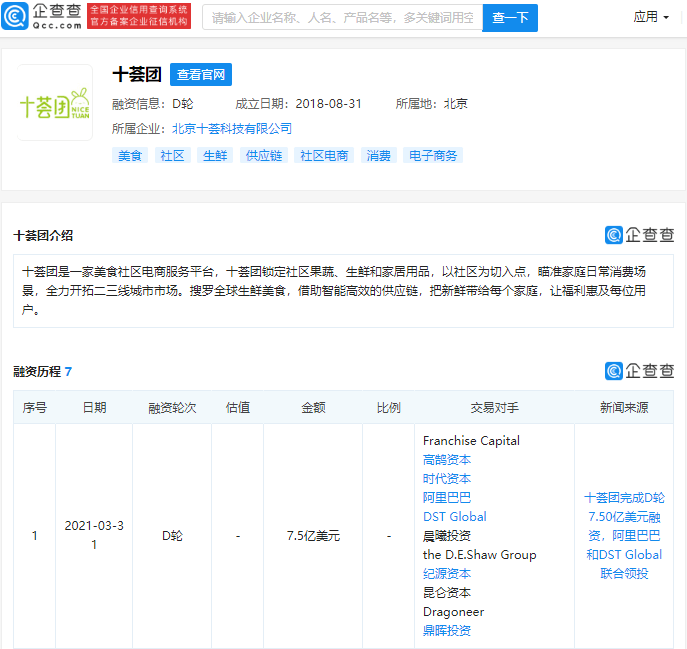Click the search input field

coord(342,17)
